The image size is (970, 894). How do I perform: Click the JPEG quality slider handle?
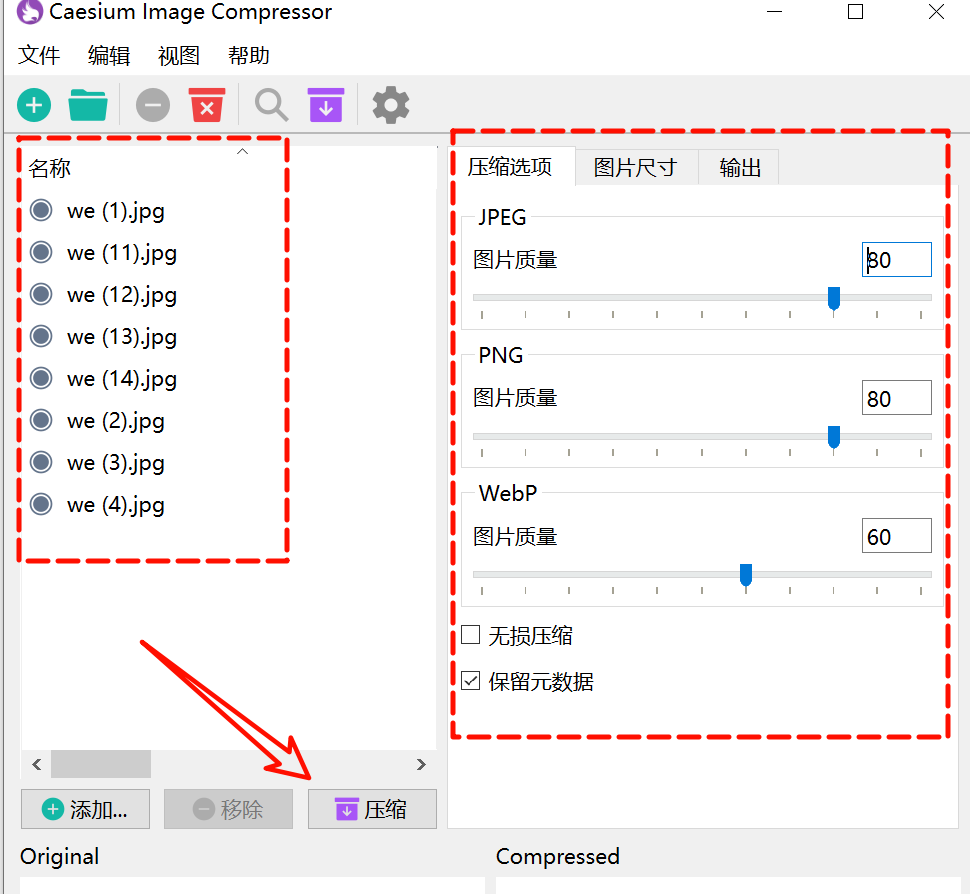point(834,298)
